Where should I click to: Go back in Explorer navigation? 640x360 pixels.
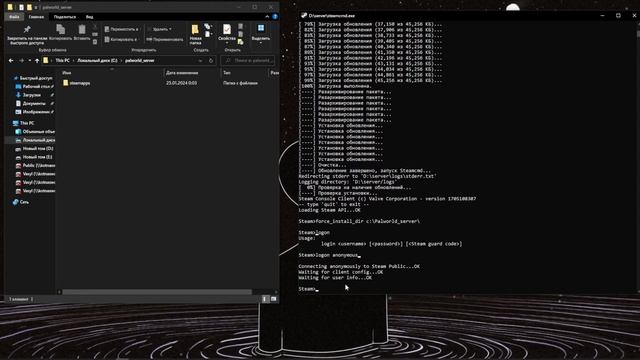pyautogui.click(x=11, y=60)
